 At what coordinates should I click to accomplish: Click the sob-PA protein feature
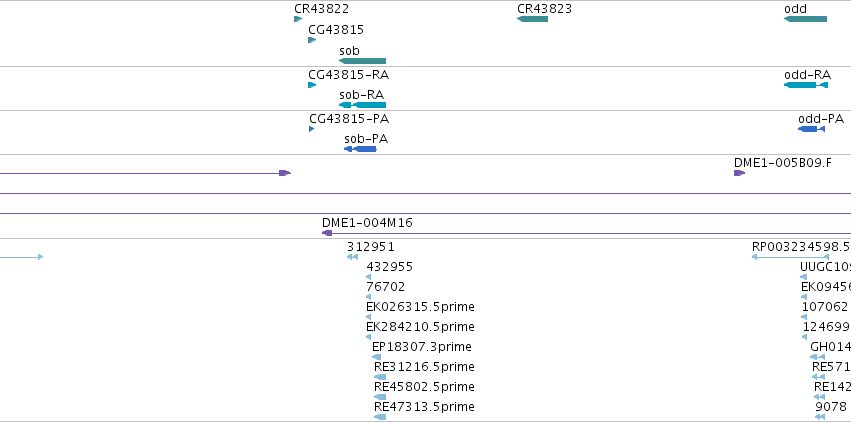click(360, 149)
